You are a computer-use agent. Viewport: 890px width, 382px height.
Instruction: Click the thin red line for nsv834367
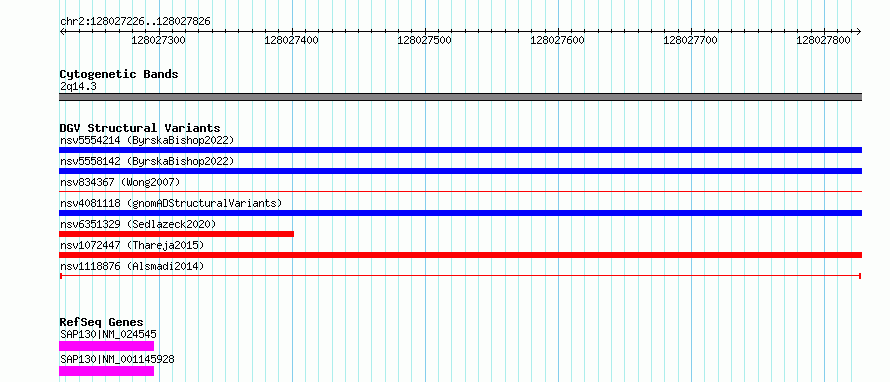(x=460, y=192)
